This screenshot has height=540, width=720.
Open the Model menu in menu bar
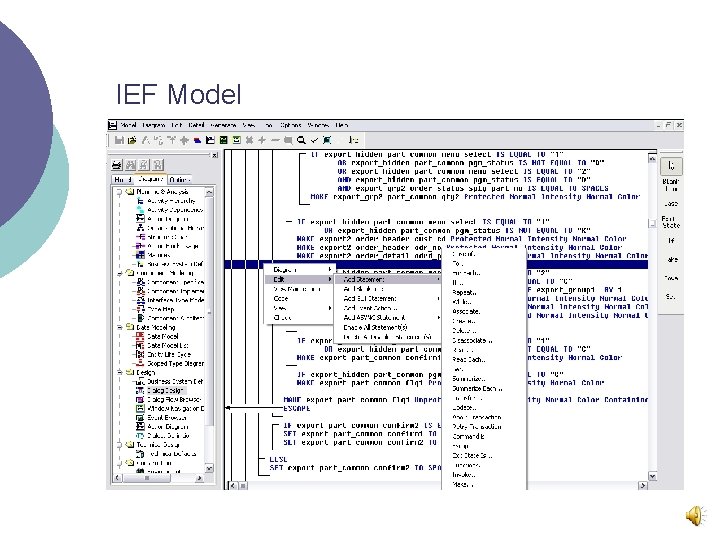pos(128,125)
